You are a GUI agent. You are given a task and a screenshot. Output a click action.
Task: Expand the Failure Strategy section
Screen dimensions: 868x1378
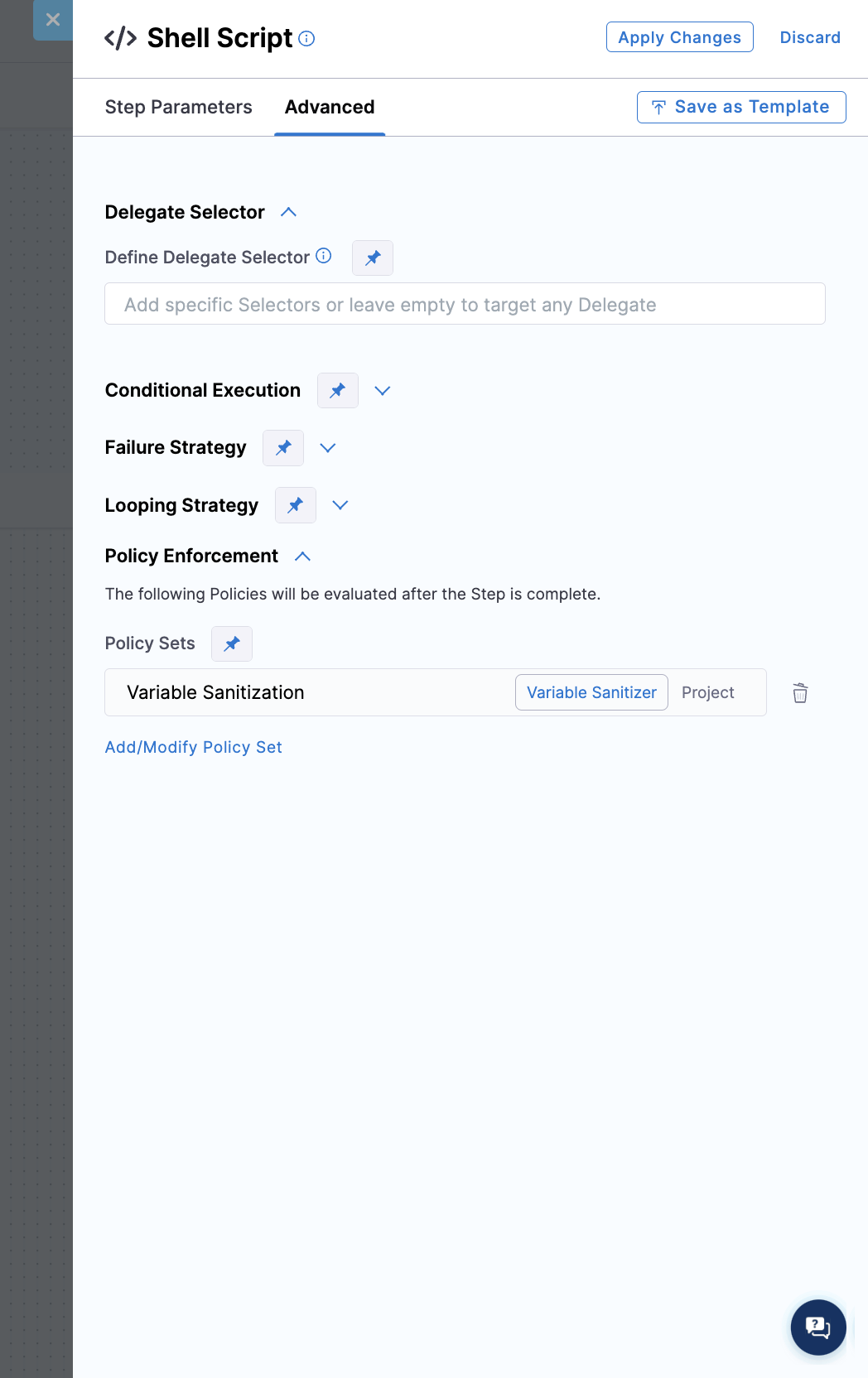tap(328, 448)
